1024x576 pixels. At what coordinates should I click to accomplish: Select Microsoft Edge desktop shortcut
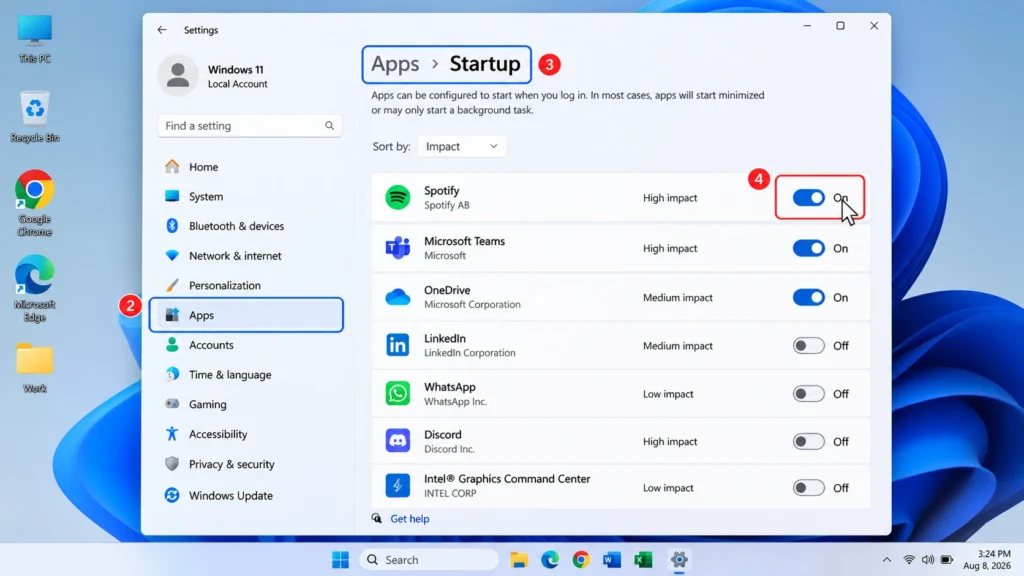pyautogui.click(x=35, y=288)
